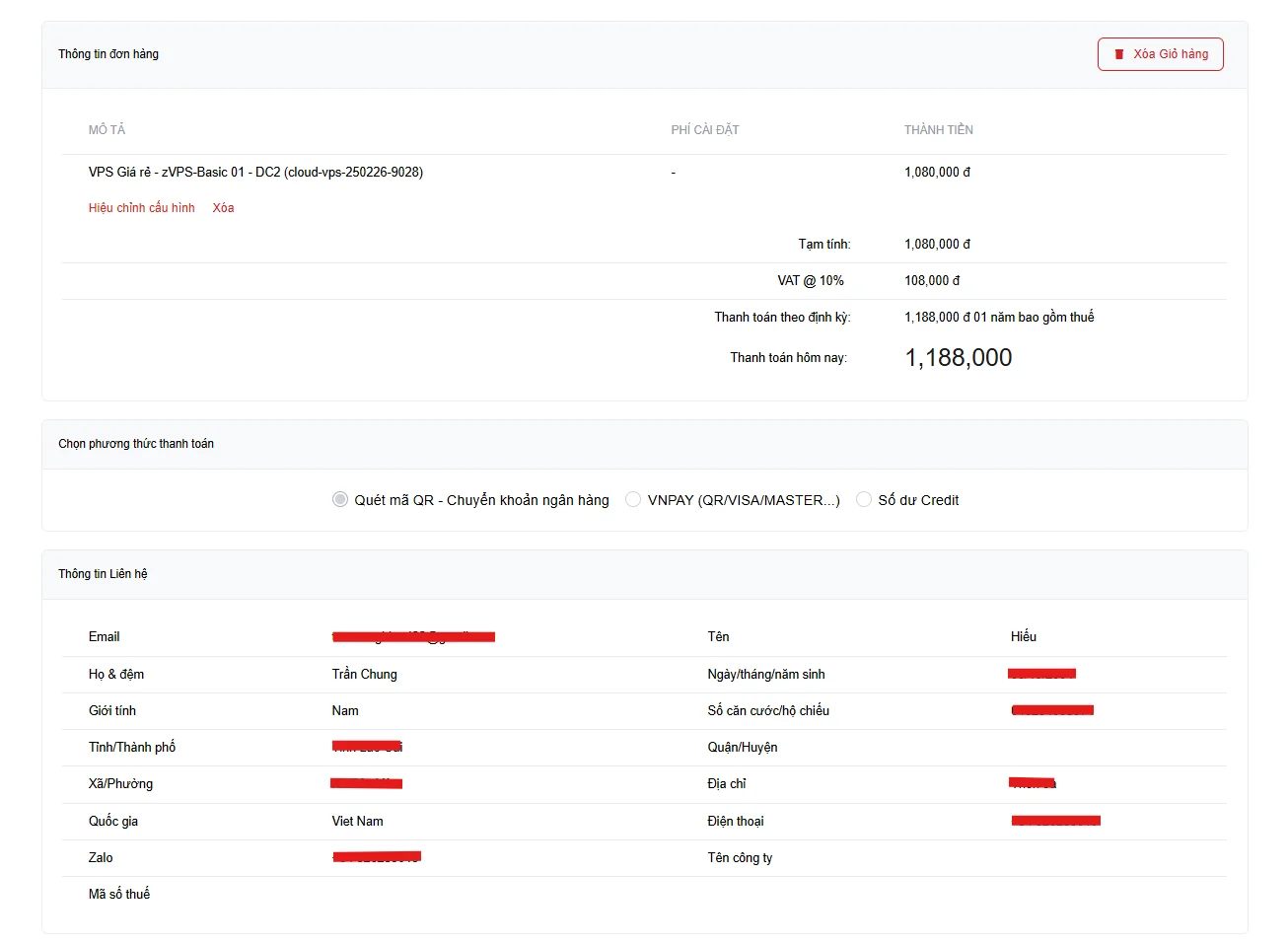Click the Tạm tính label
Viewport: 1288px width, 945px height.
(x=824, y=244)
